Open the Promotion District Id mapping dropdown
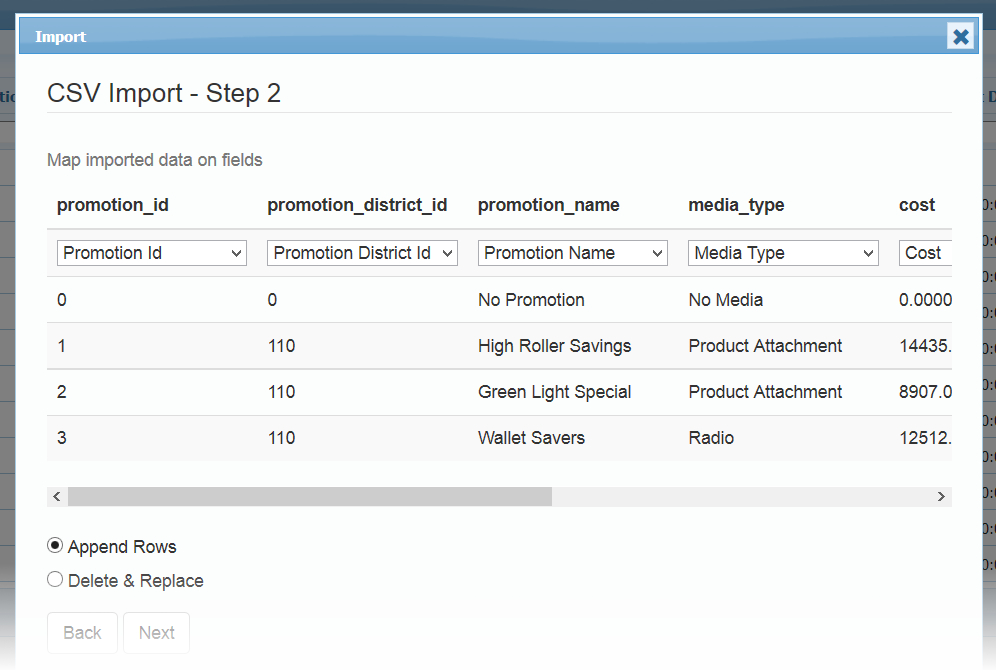Image resolution: width=996 pixels, height=670 pixels. [x=362, y=253]
